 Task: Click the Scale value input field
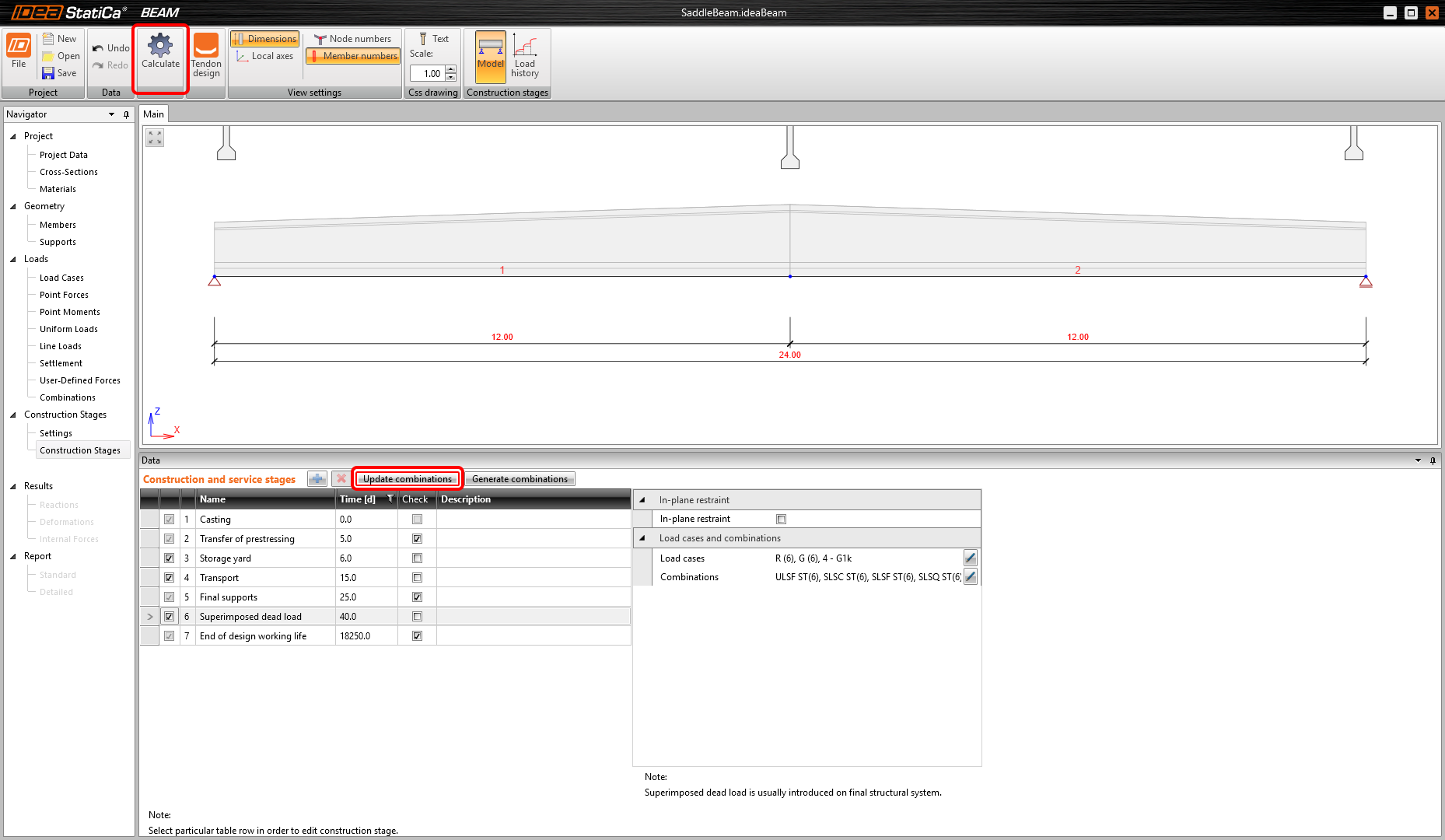[428, 73]
